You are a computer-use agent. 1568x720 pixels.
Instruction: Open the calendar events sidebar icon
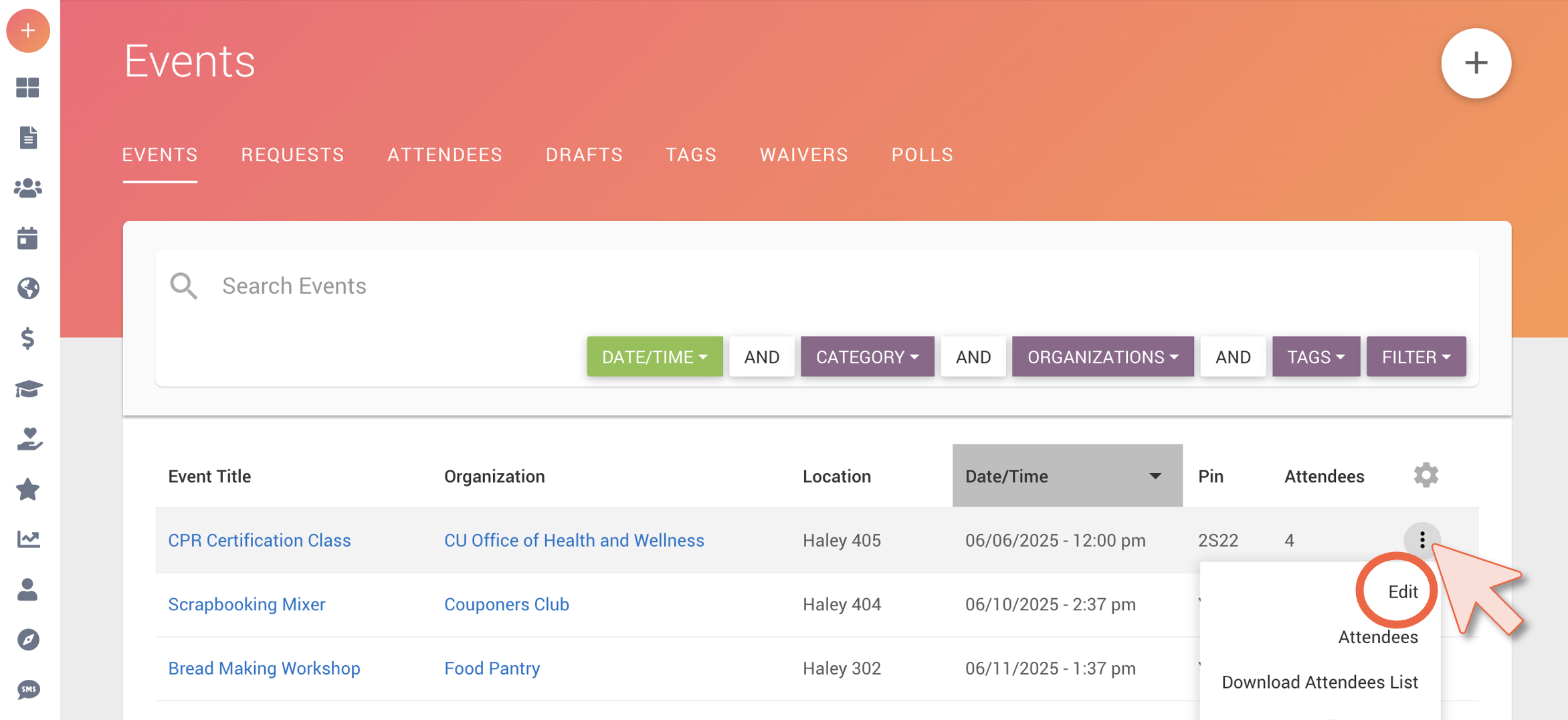point(27,238)
